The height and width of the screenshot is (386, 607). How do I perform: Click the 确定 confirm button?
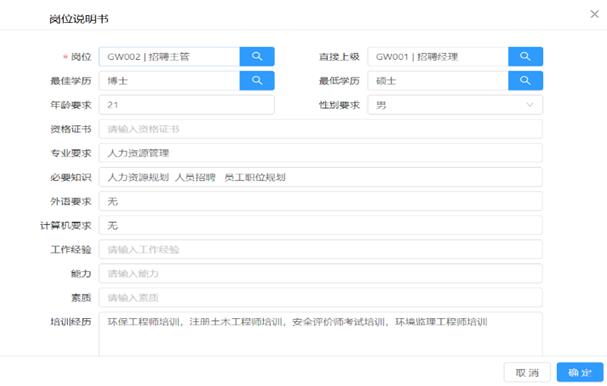(x=580, y=372)
